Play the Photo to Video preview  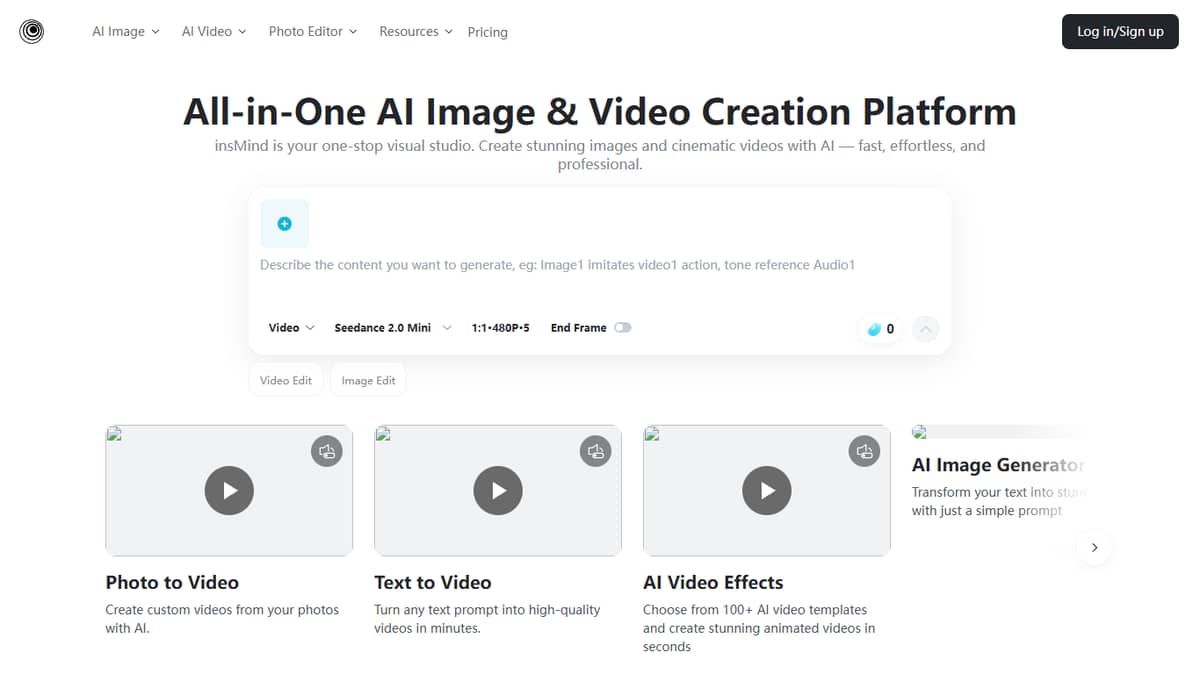(x=229, y=491)
